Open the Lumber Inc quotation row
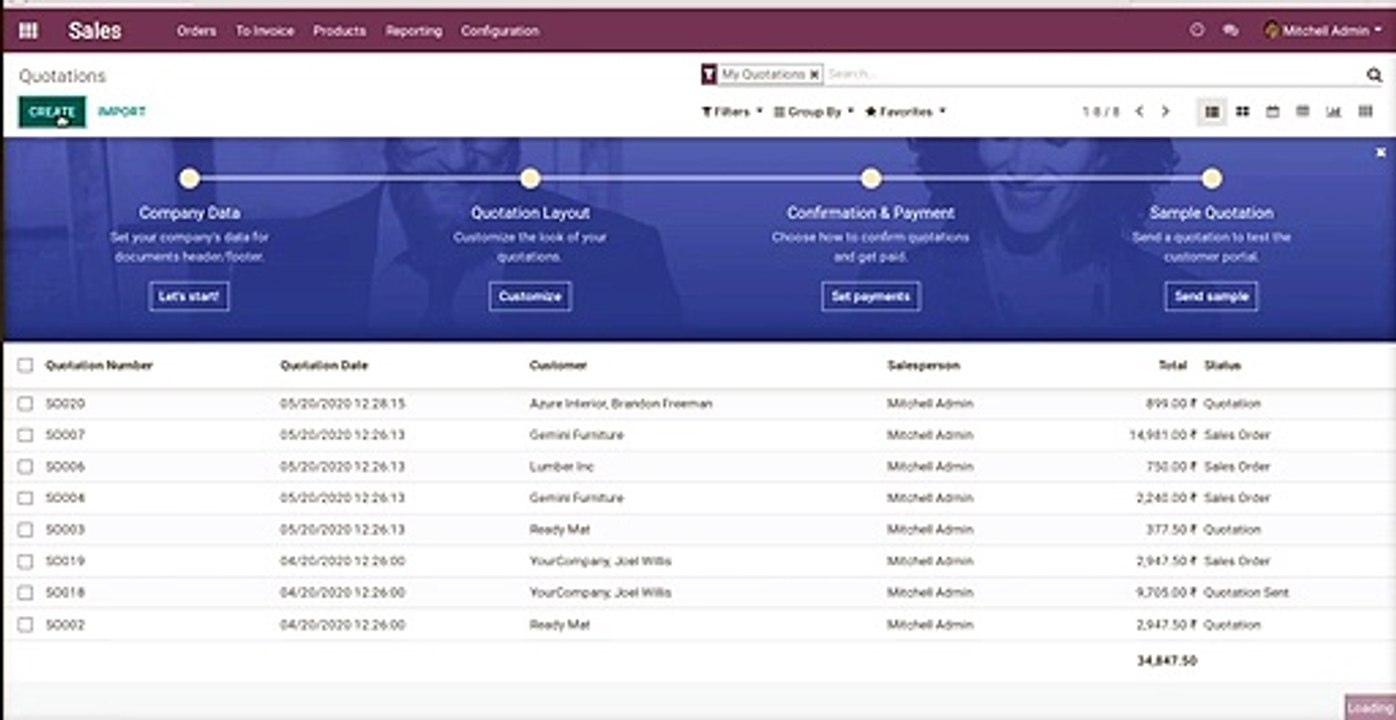Image resolution: width=1396 pixels, height=720 pixels. coord(698,467)
